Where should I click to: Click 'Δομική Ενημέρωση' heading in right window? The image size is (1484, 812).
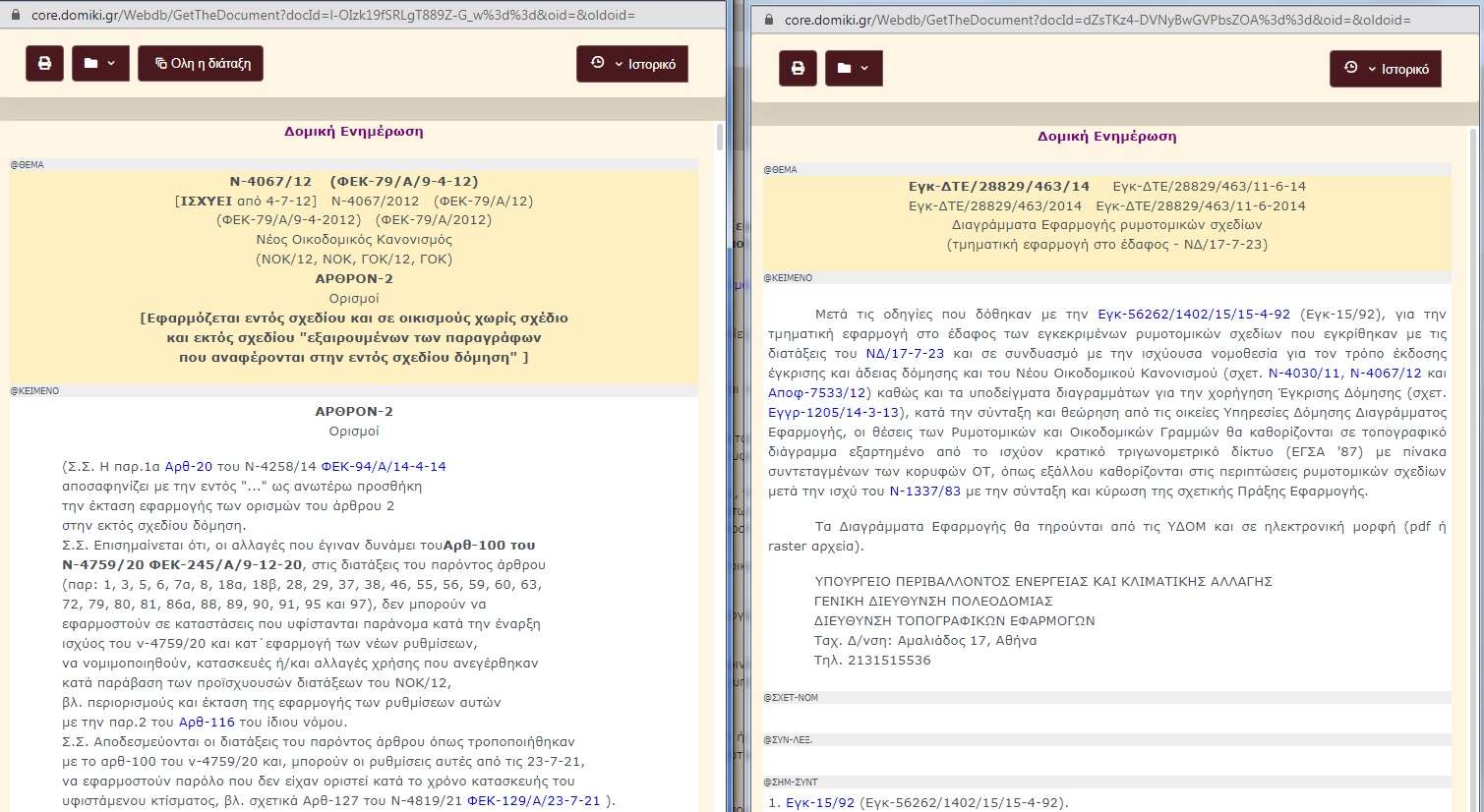pyautogui.click(x=1107, y=137)
